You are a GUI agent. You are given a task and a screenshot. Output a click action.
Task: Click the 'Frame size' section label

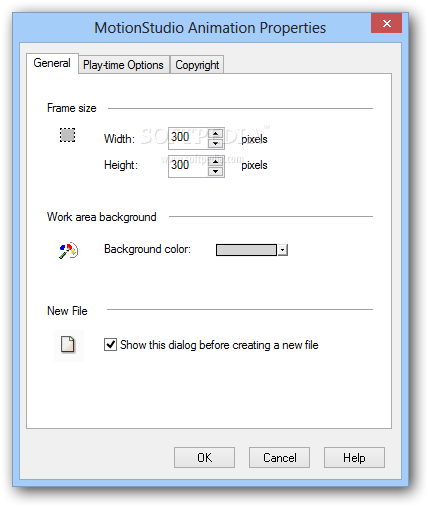(72, 108)
